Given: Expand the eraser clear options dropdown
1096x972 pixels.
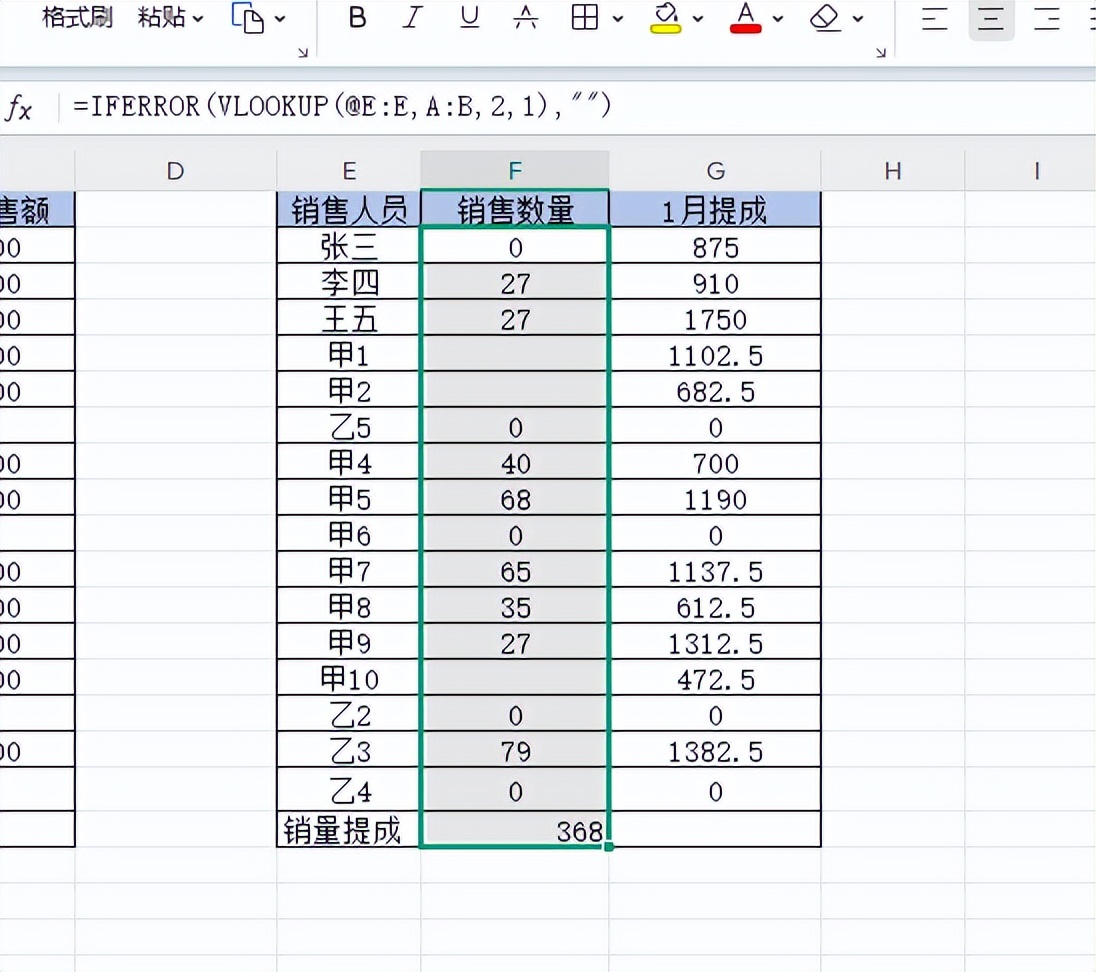Looking at the screenshot, I should click(x=858, y=19).
